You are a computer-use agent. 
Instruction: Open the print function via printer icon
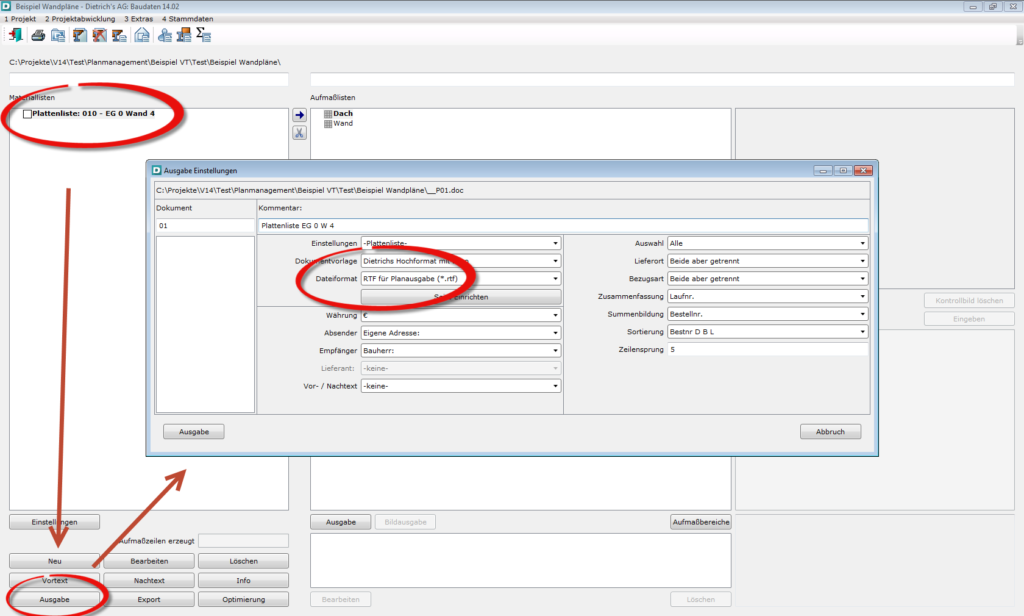click(38, 33)
